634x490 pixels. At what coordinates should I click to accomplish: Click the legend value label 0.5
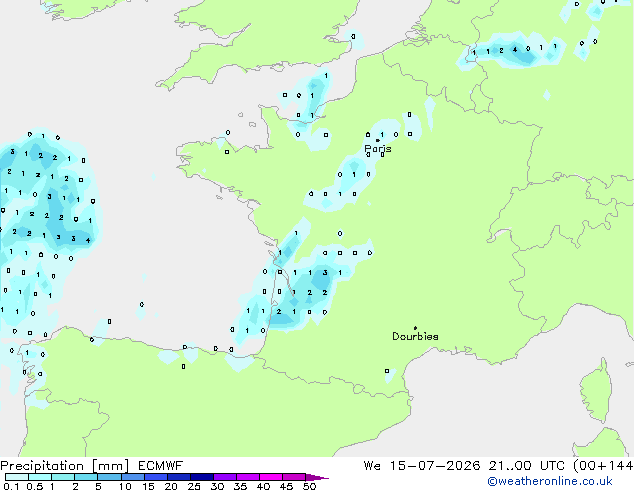35,486
